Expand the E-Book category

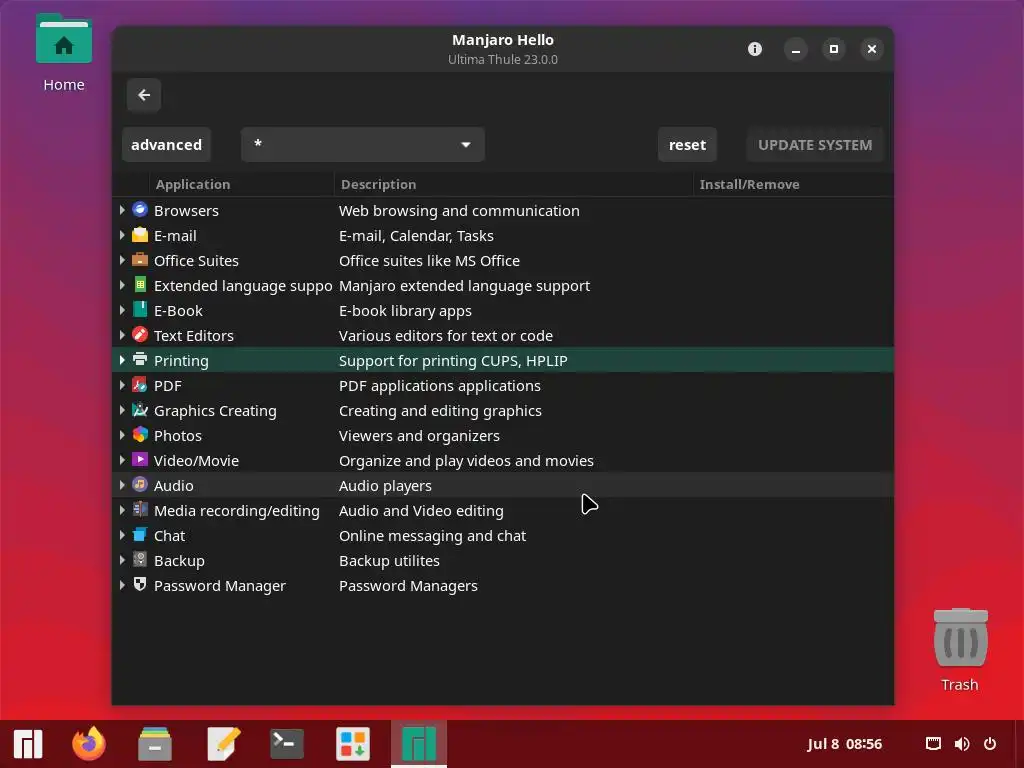coord(122,310)
